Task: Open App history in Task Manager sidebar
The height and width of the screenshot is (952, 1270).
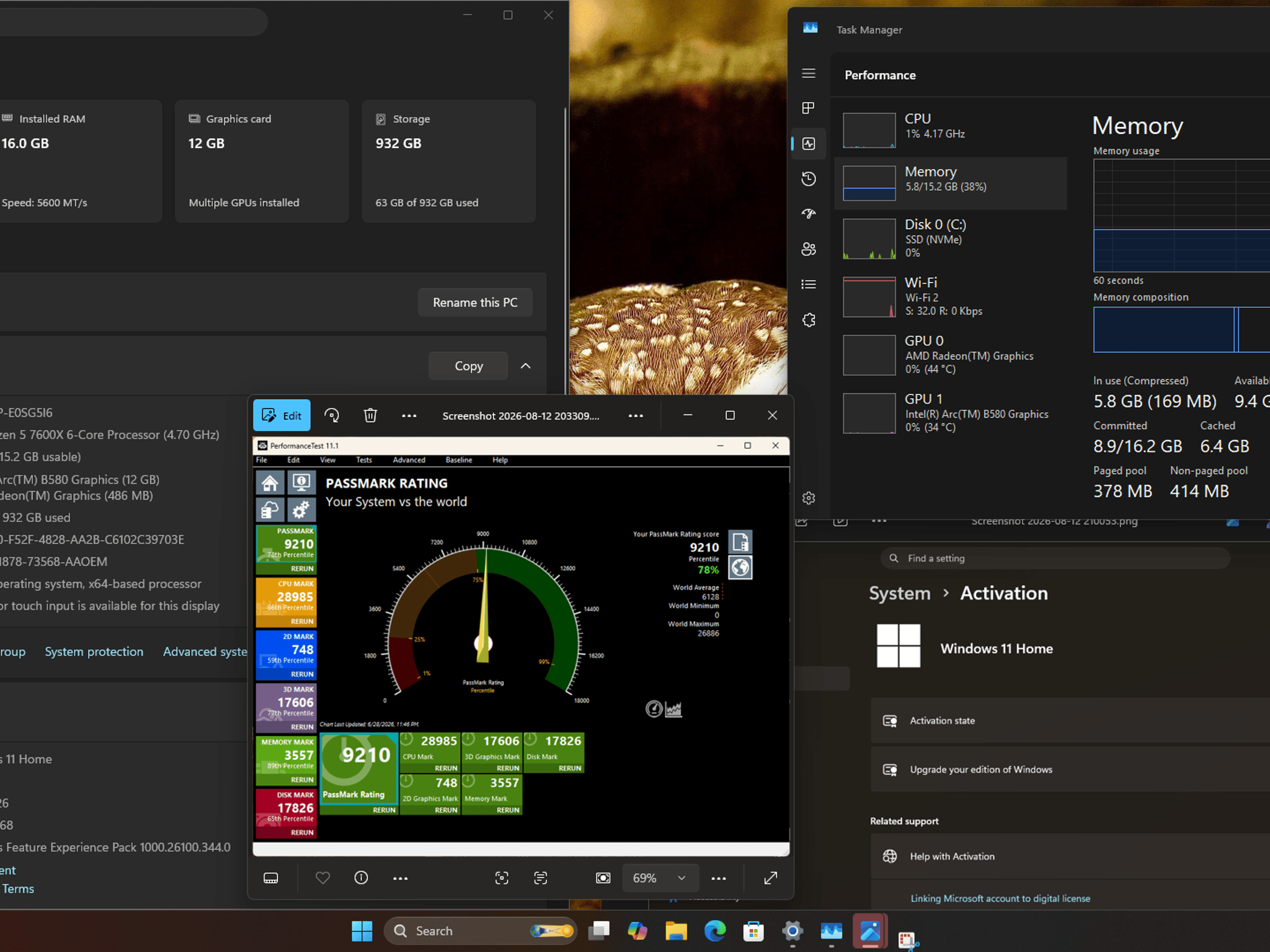Action: coord(809,179)
